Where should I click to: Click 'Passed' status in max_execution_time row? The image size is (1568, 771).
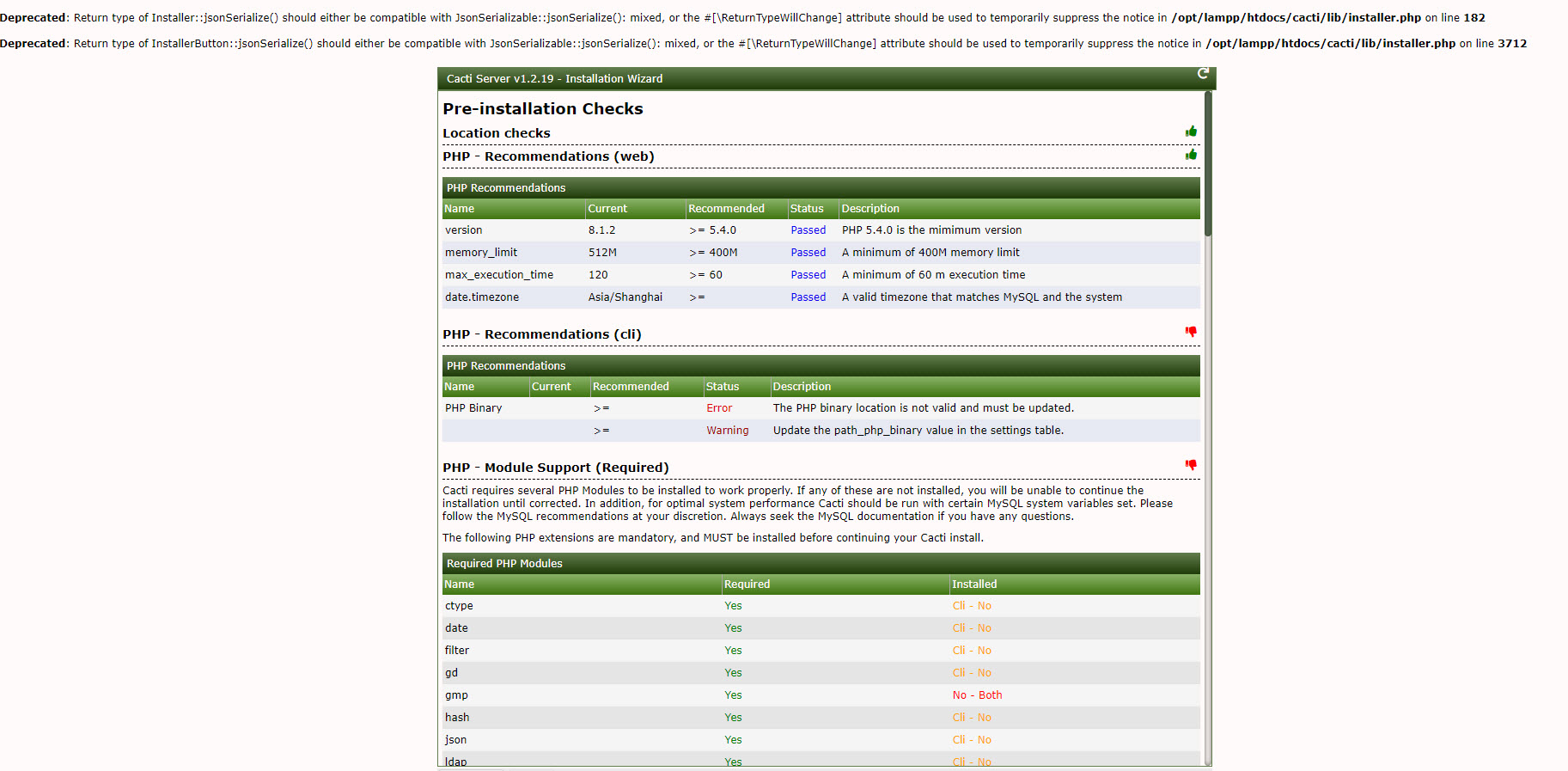(x=808, y=275)
